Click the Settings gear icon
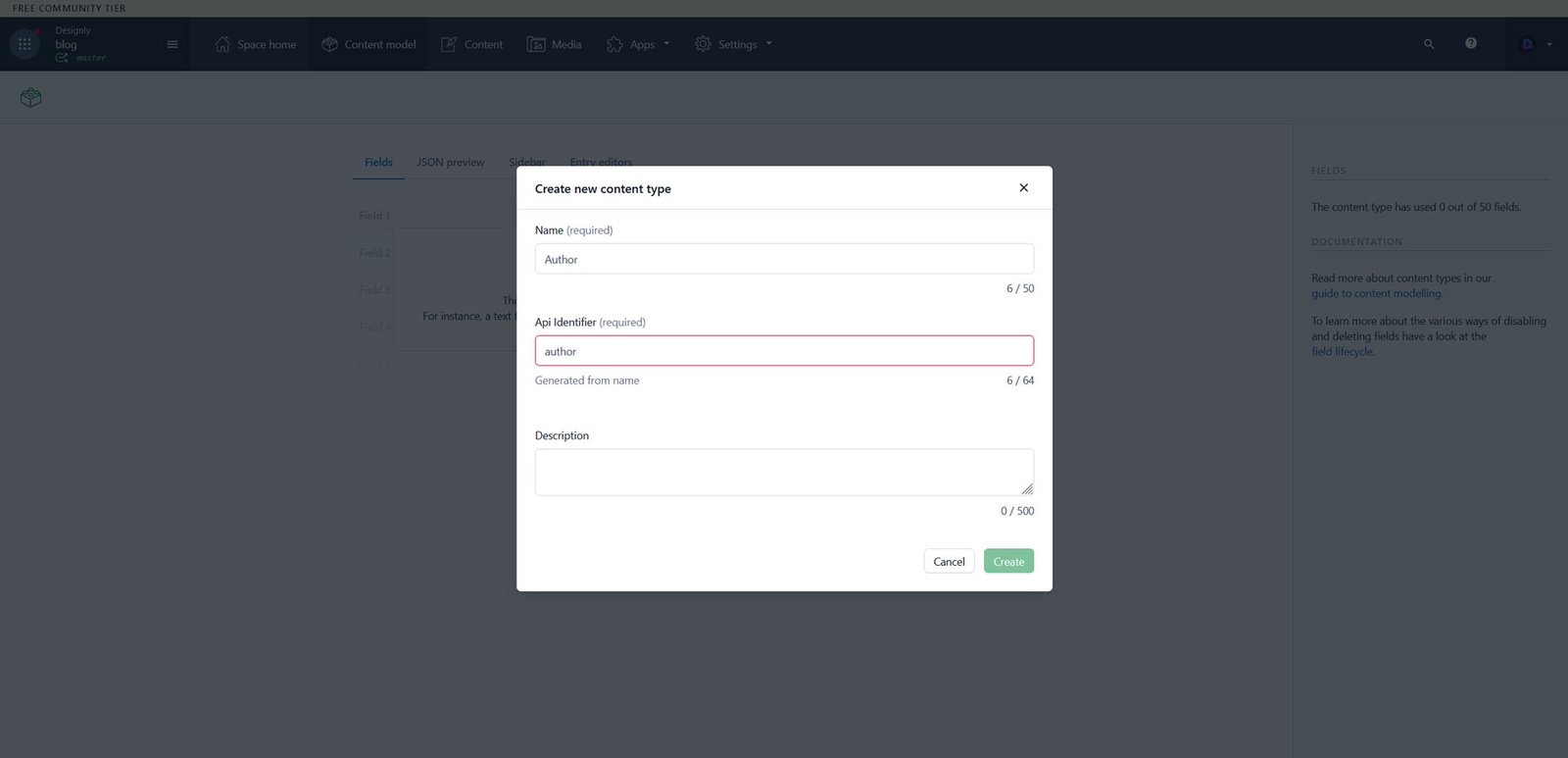 click(x=703, y=44)
